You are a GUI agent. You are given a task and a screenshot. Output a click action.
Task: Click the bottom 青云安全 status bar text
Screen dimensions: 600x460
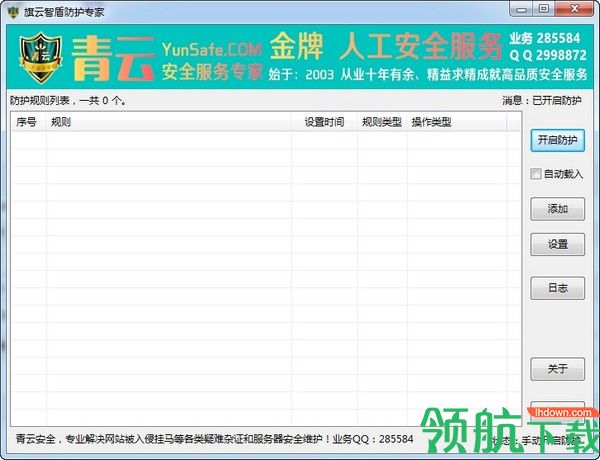214,439
